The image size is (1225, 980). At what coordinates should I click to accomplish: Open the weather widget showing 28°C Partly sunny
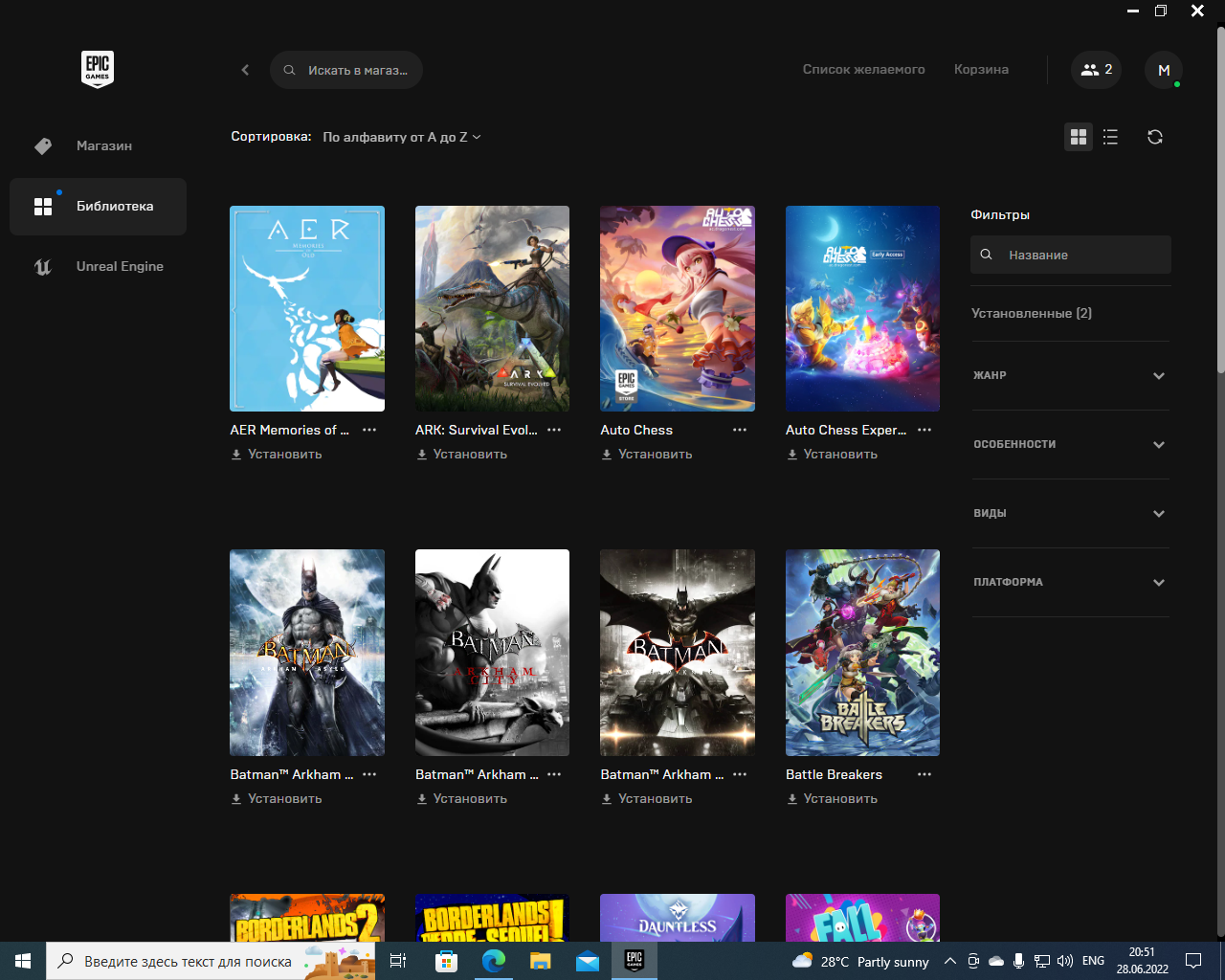pos(860,961)
